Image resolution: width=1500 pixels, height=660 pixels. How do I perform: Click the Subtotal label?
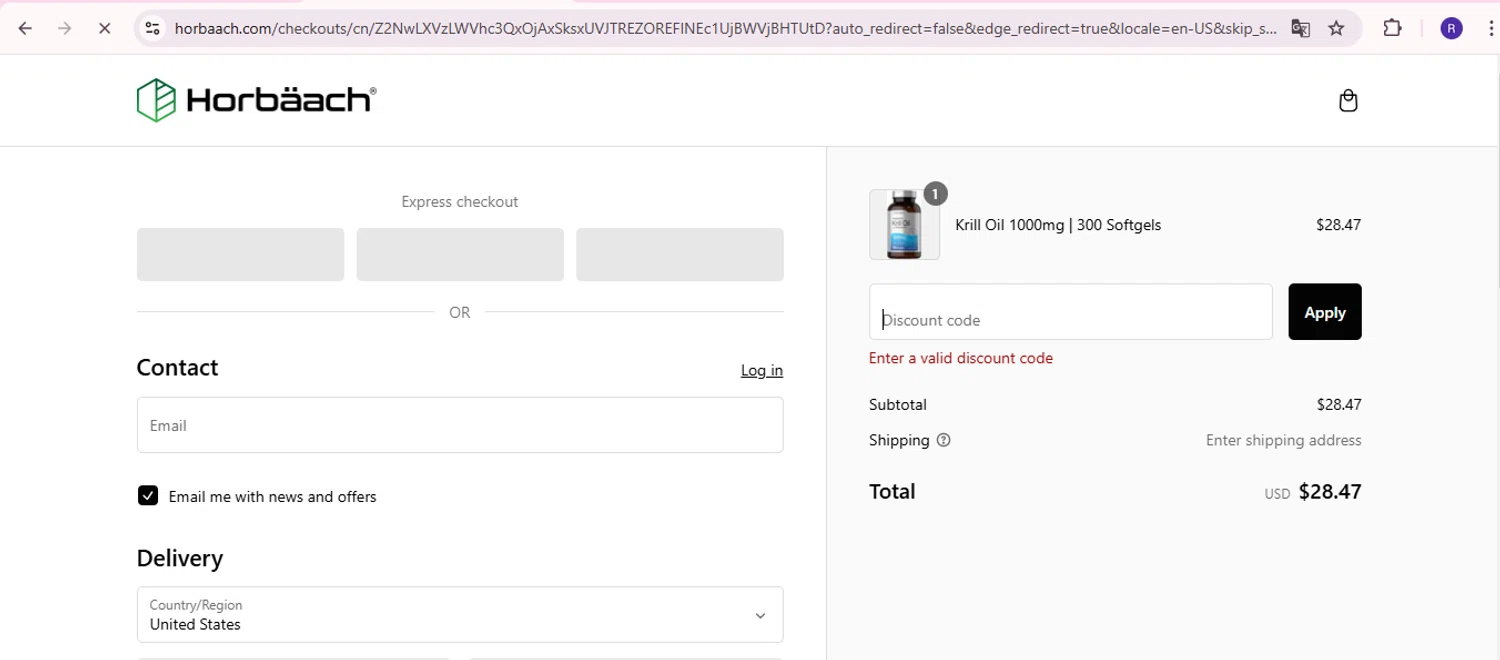(x=898, y=405)
